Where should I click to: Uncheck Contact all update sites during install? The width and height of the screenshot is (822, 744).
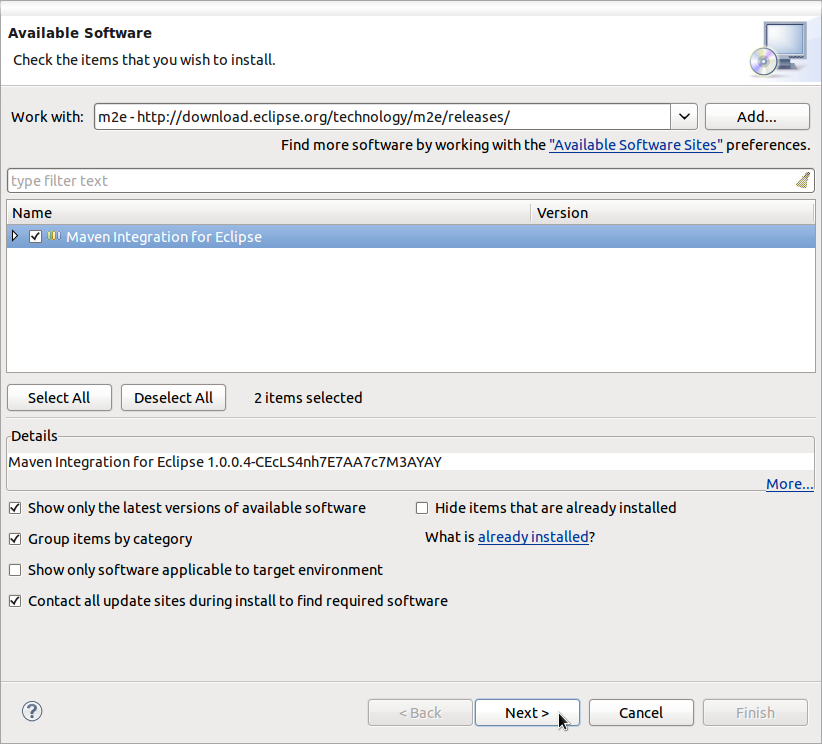(x=15, y=601)
